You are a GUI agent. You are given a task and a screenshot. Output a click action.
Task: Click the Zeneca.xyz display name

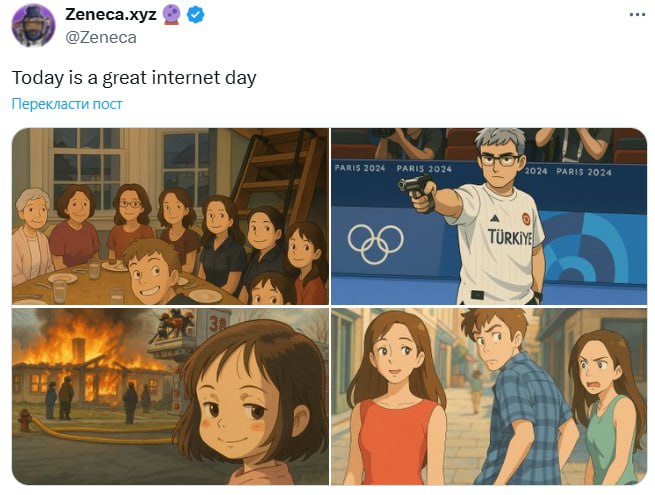(x=111, y=15)
